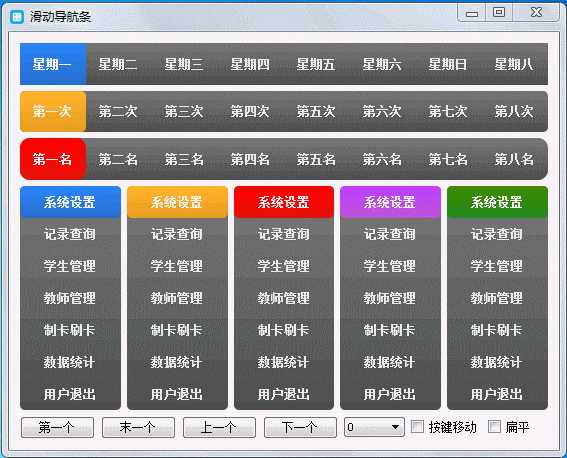Open 数据统计 in the fifth column
Screen dimensions: 567x458
[x=498, y=362]
